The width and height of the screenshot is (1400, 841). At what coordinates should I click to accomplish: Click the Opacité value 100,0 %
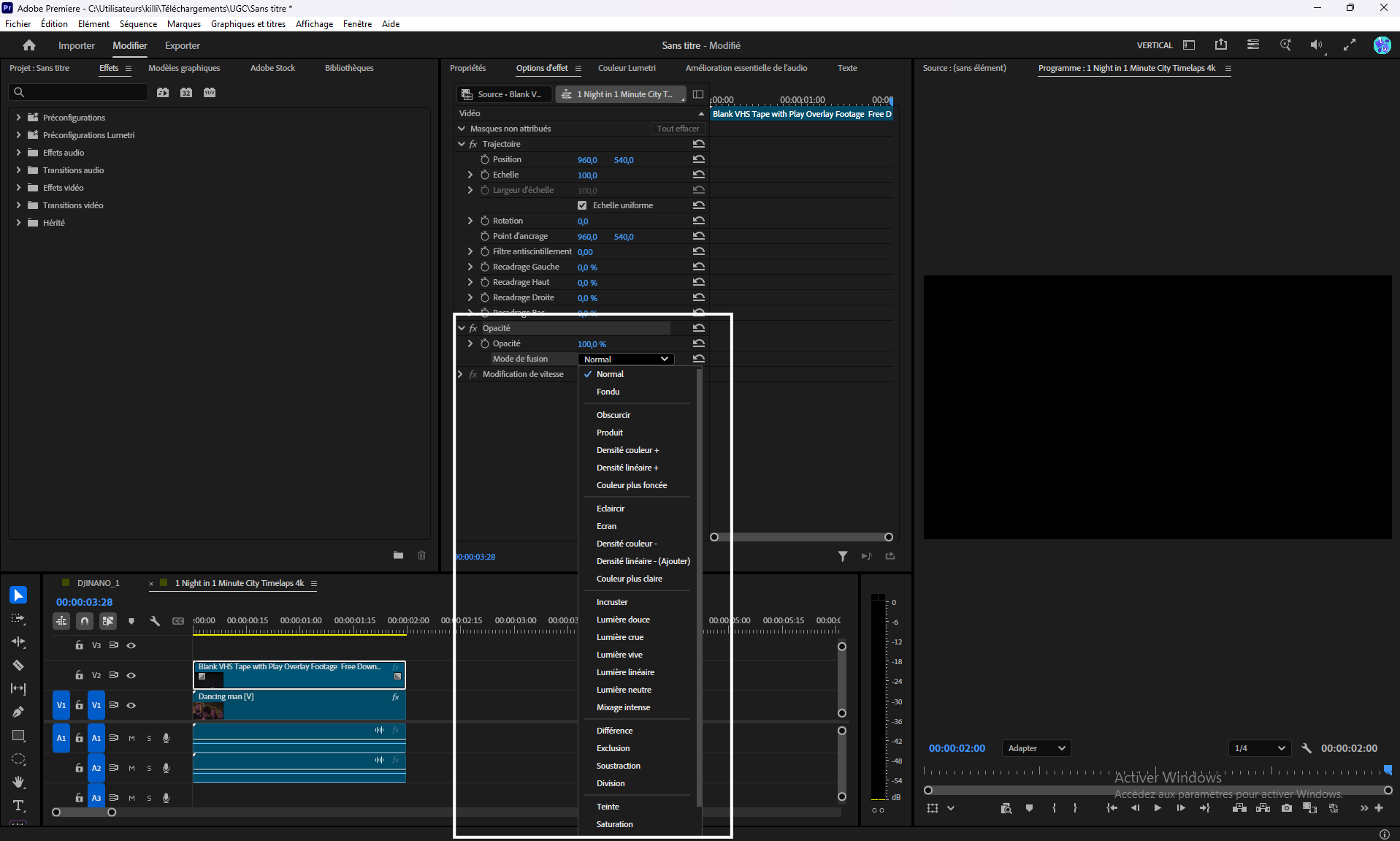[x=592, y=344]
